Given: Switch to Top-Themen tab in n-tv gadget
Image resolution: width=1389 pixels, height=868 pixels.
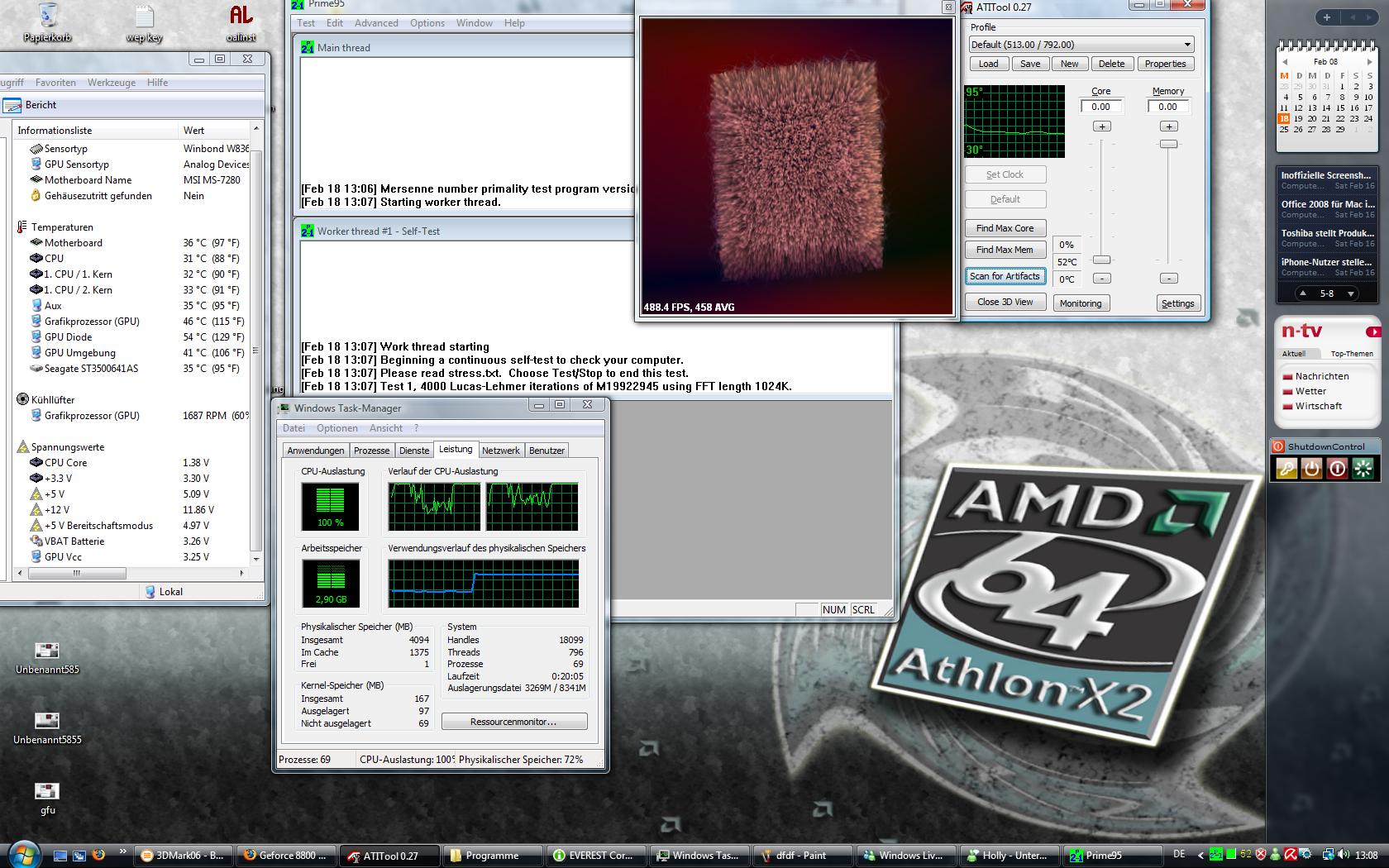Looking at the screenshot, I should click(x=1352, y=354).
